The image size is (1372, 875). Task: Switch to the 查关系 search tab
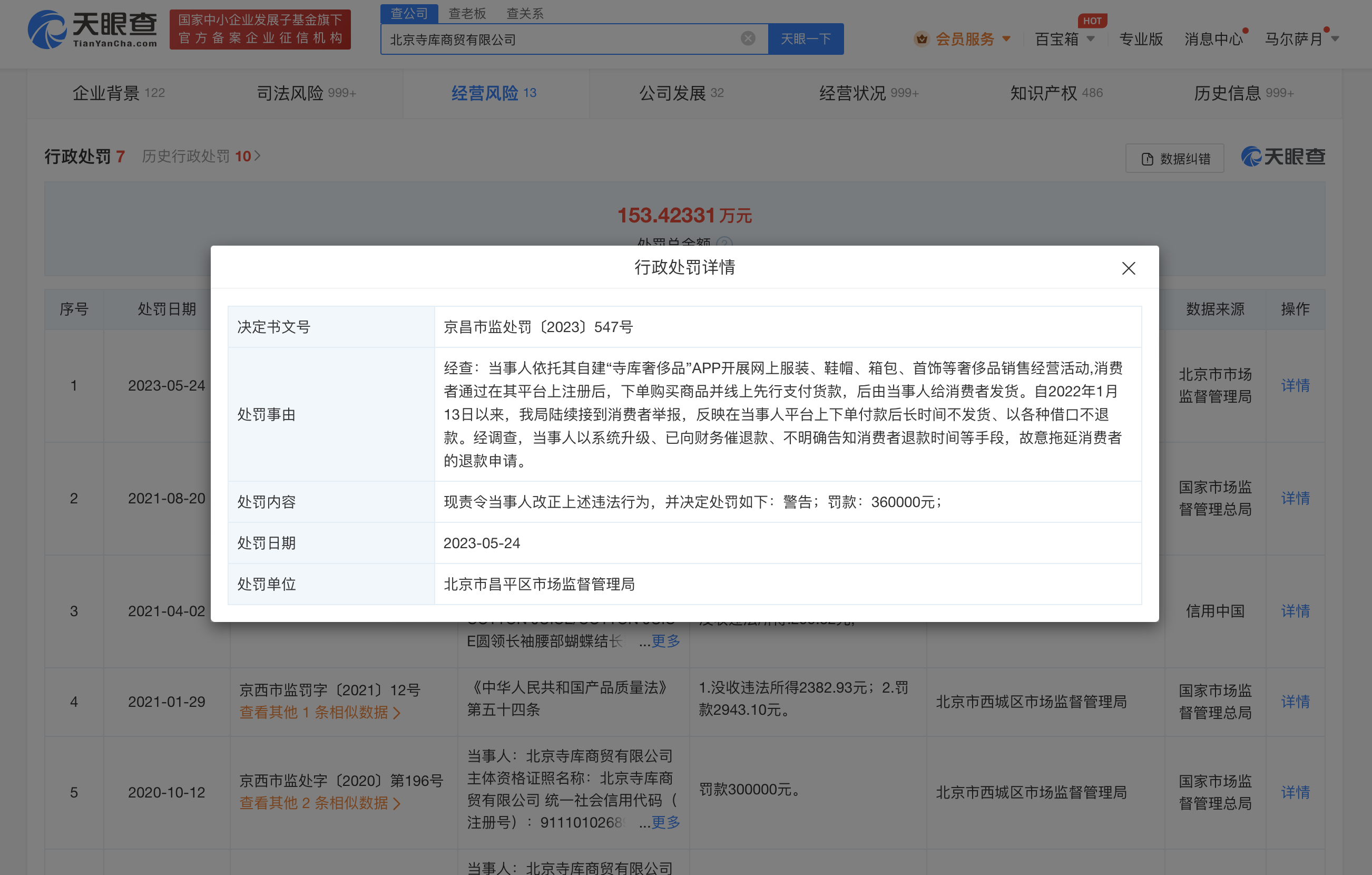[525, 13]
